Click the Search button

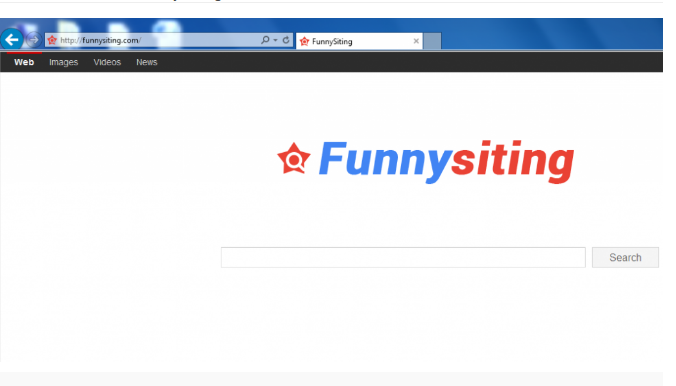pyautogui.click(x=625, y=257)
